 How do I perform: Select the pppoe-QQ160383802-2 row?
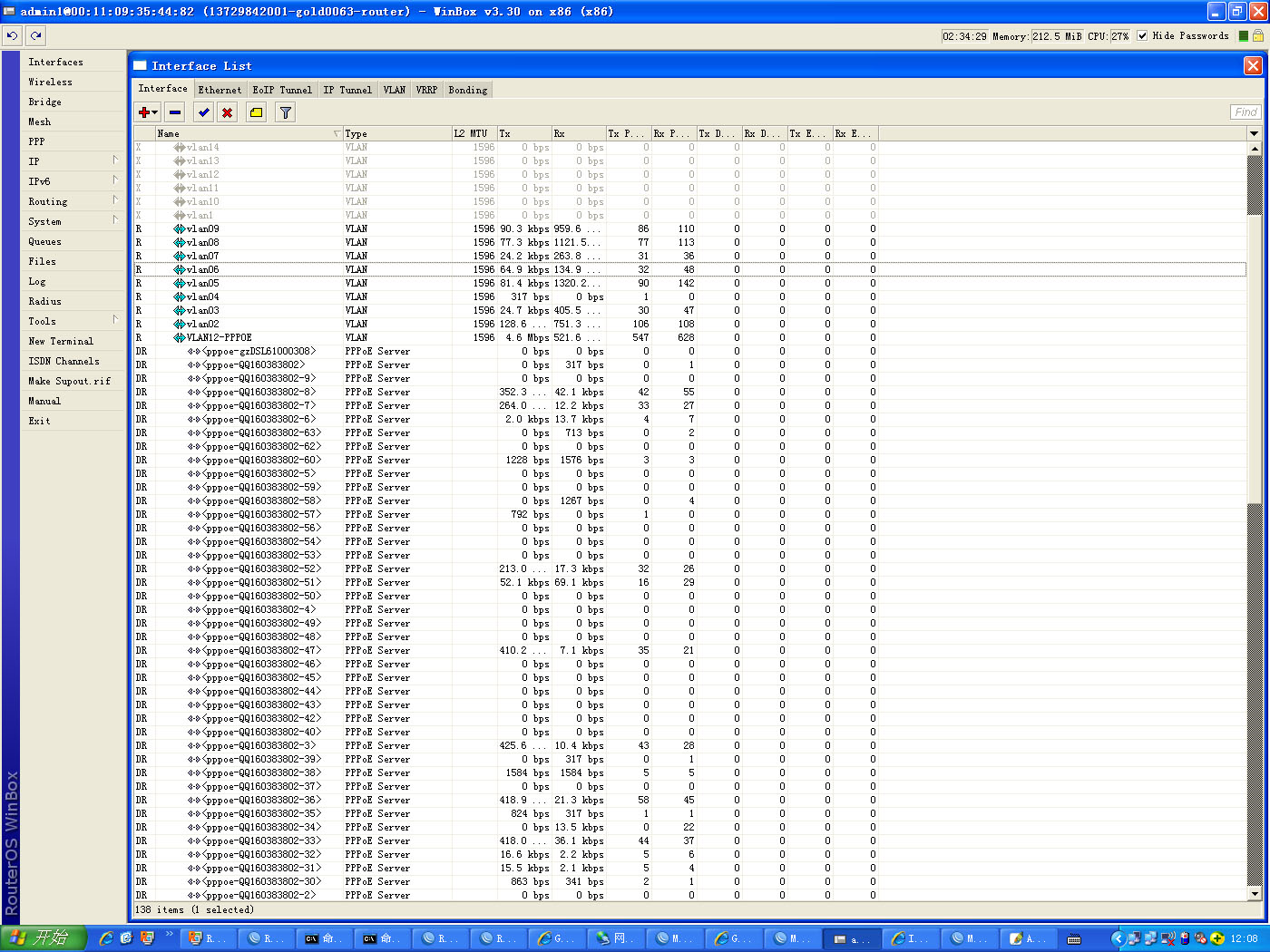(689, 895)
